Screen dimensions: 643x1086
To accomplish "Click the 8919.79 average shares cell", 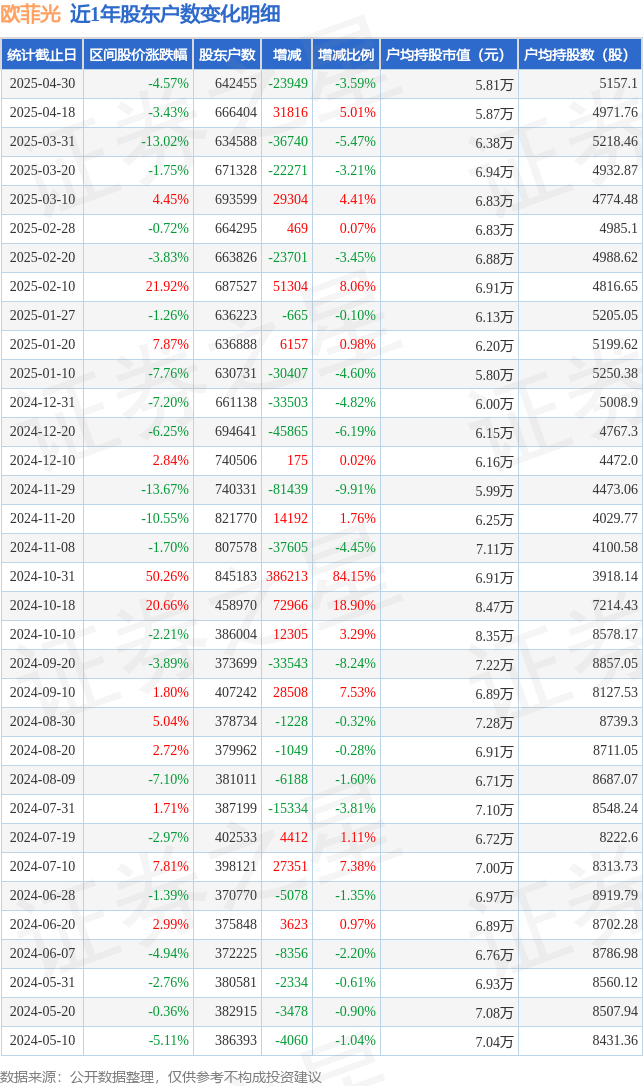I will tap(615, 895).
